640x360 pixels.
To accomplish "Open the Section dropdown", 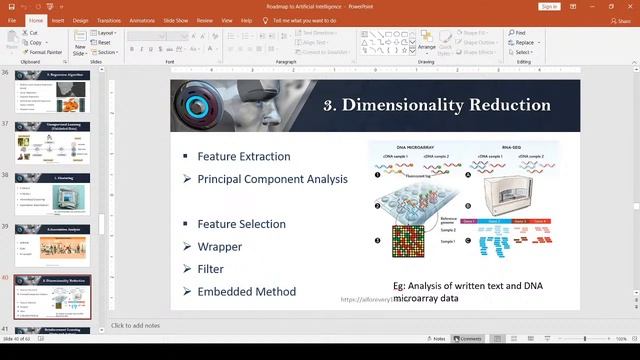I will point(104,52).
